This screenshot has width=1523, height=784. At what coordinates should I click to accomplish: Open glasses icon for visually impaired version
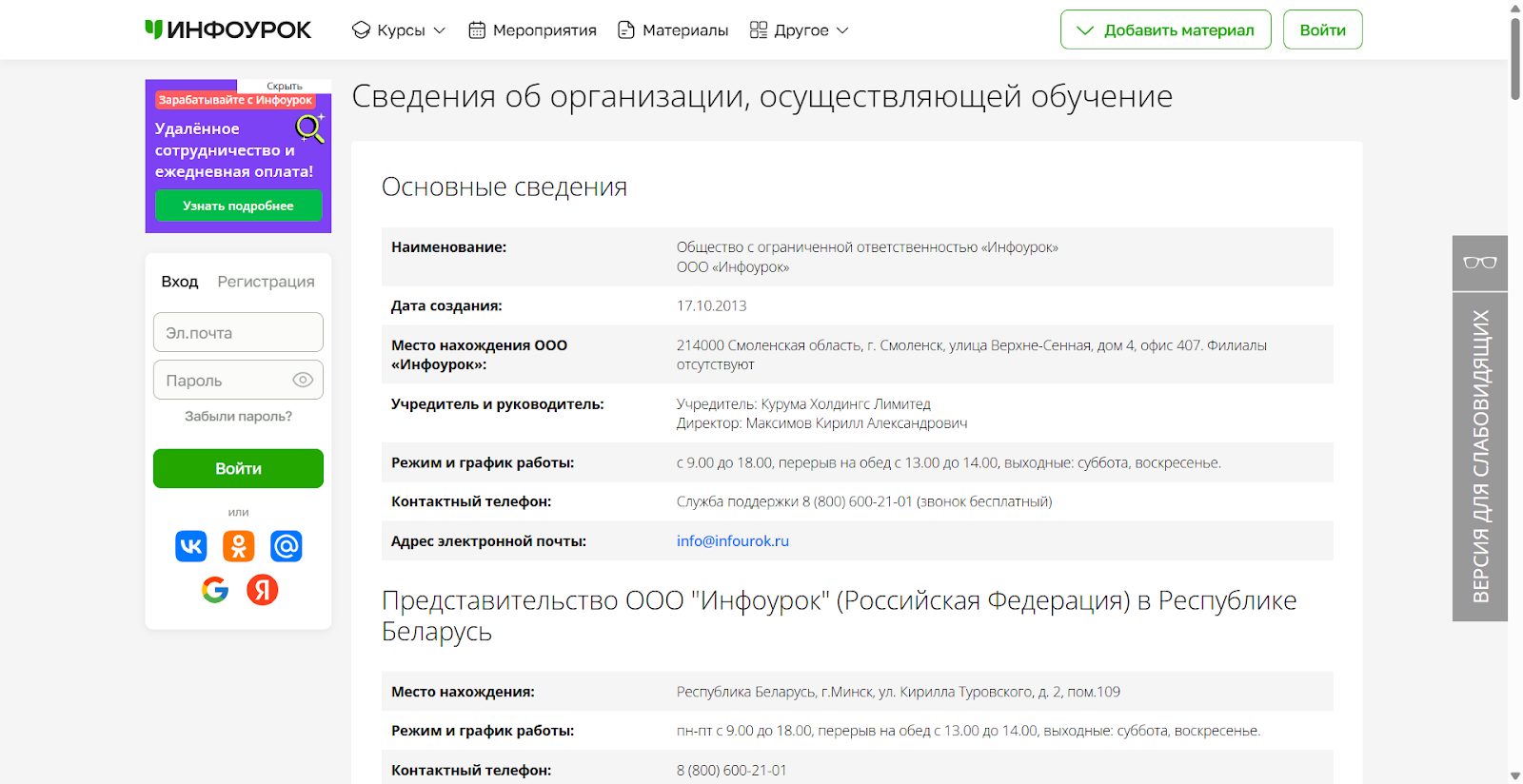tap(1479, 263)
